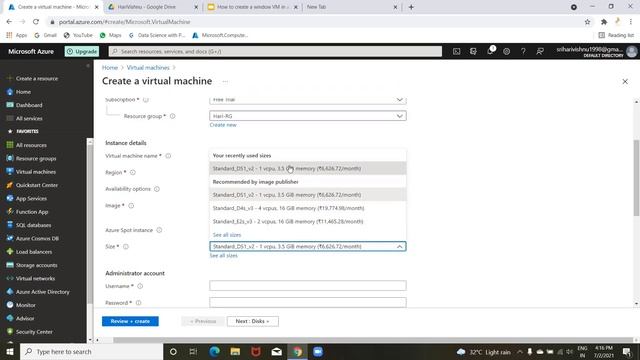Collapse the Size dropdown
Image resolution: width=640 pixels, height=360 pixels.
coord(400,247)
